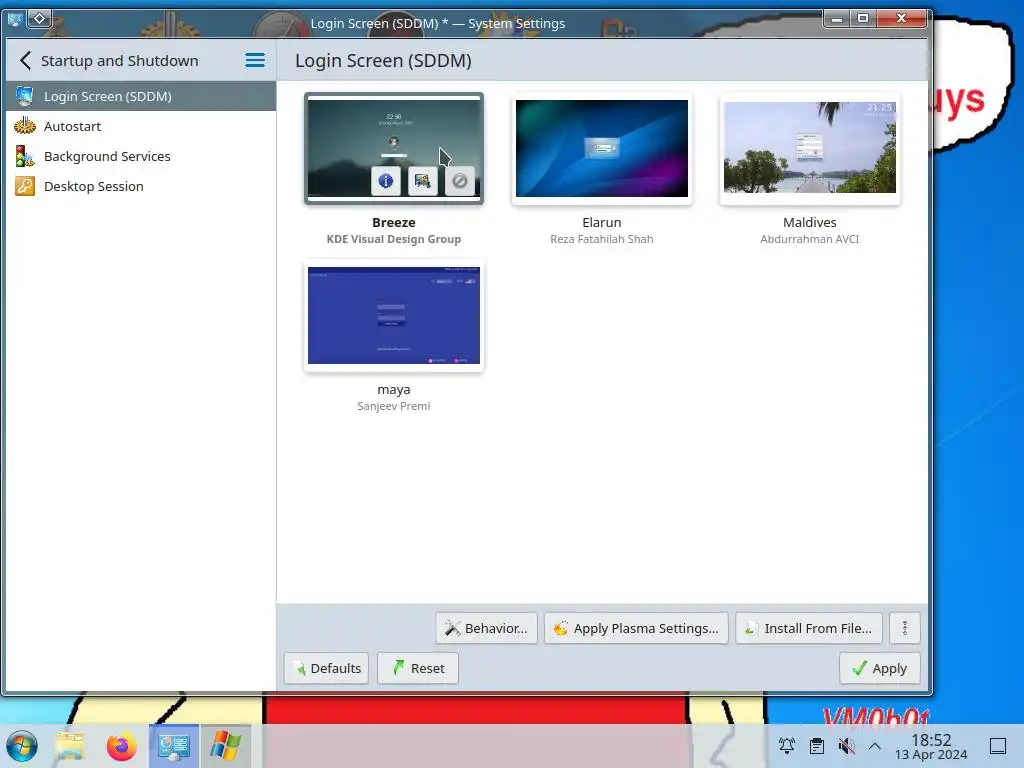1024x768 pixels.
Task: Click the Background Services traffic light icon
Action: point(25,156)
